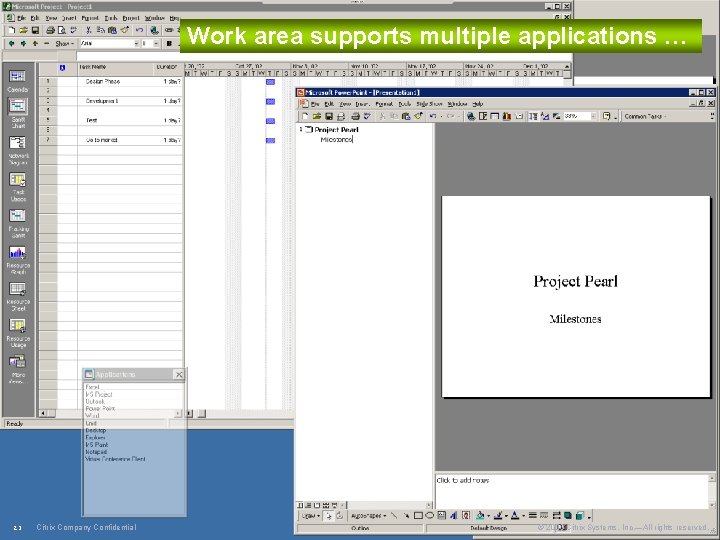The image size is (720, 540).
Task: Open Resource Sheet view in Project's view bar
Action: 17,296
